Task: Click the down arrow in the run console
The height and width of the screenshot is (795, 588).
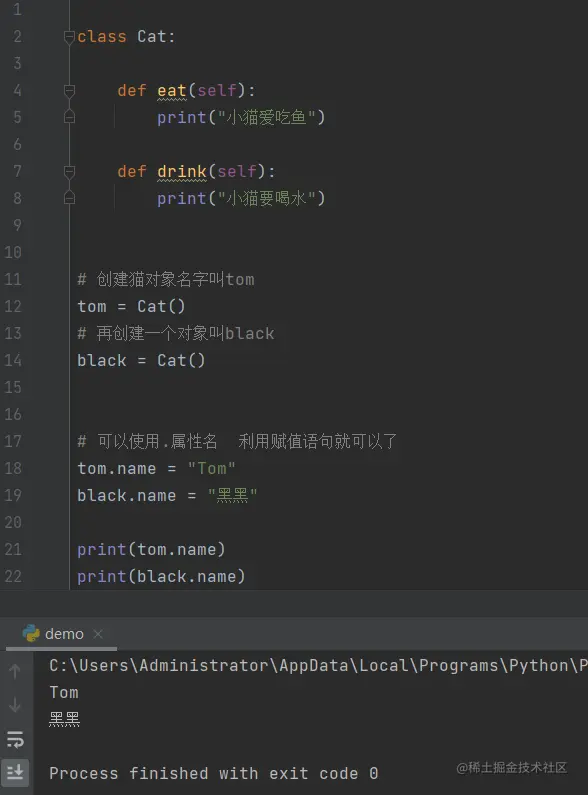Action: coord(15,705)
